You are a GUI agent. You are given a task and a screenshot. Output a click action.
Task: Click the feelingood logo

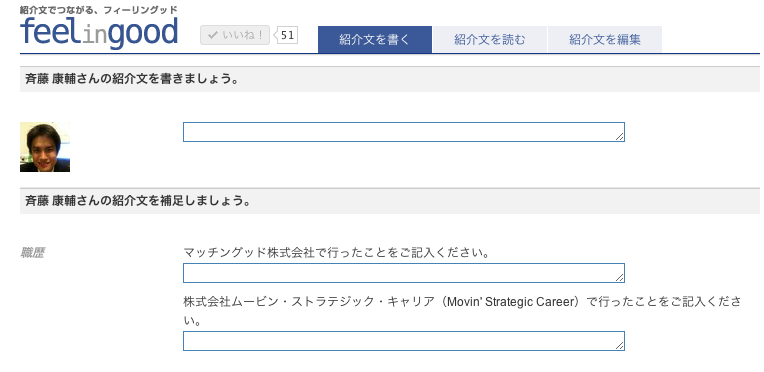[x=99, y=33]
